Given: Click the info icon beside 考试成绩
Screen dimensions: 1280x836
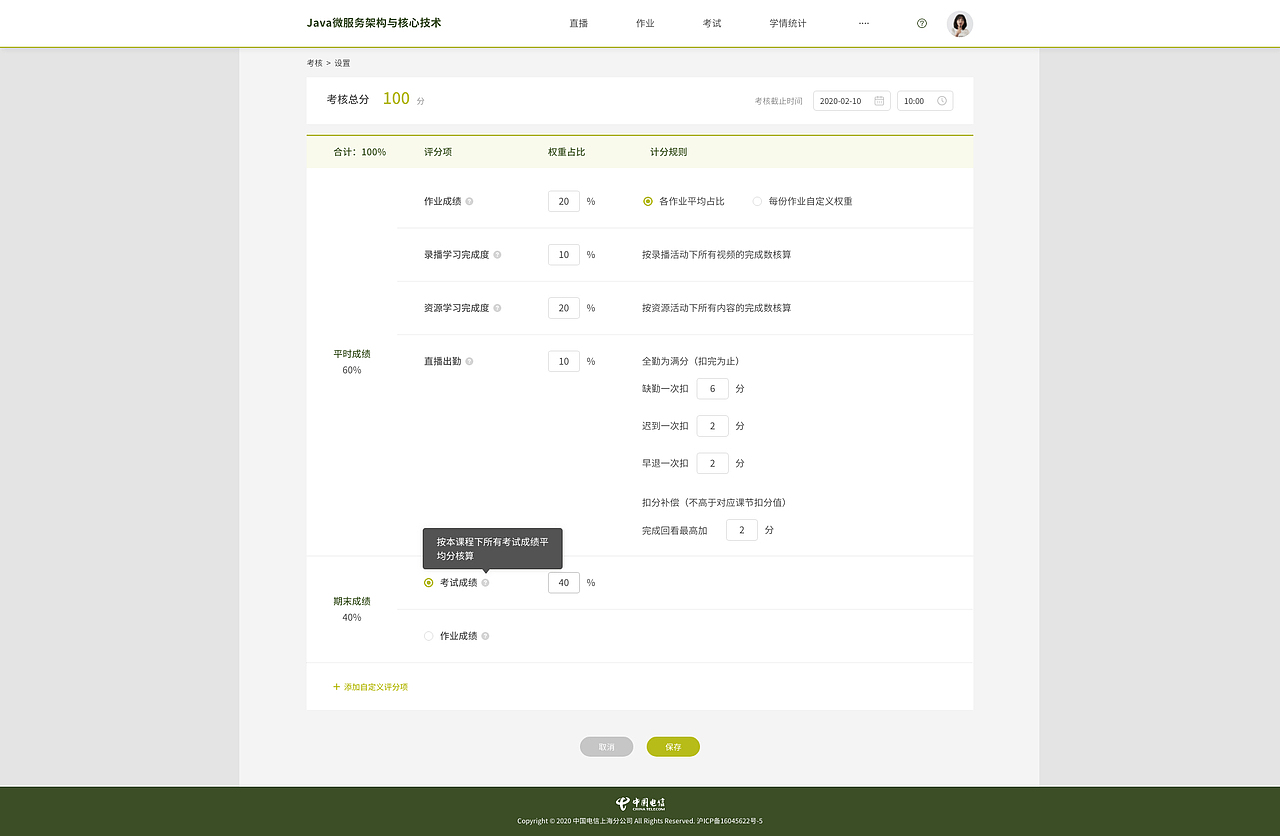Looking at the screenshot, I should (x=485, y=582).
